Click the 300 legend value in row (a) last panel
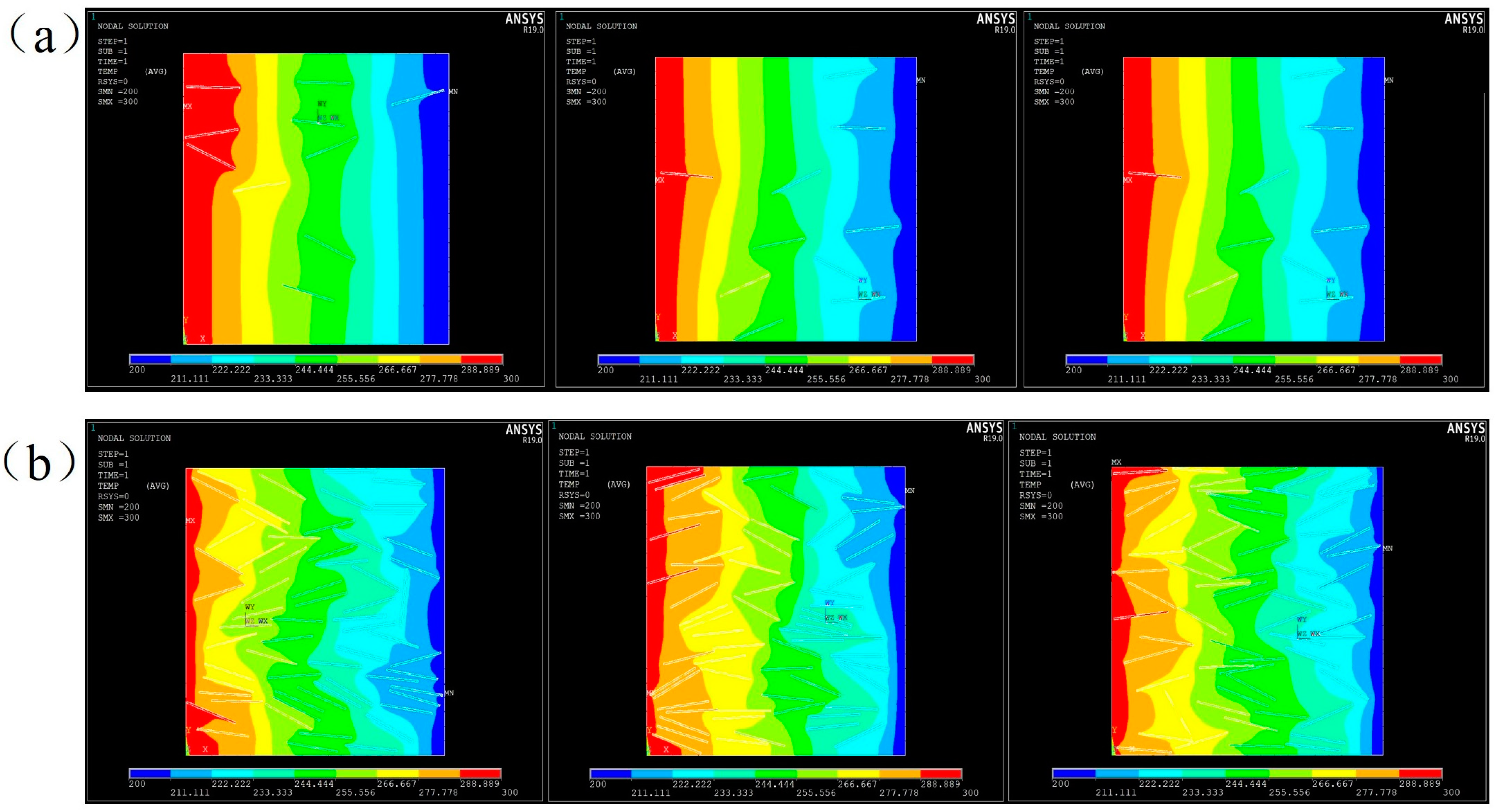The width and height of the screenshot is (1495, 812). [x=1450, y=379]
